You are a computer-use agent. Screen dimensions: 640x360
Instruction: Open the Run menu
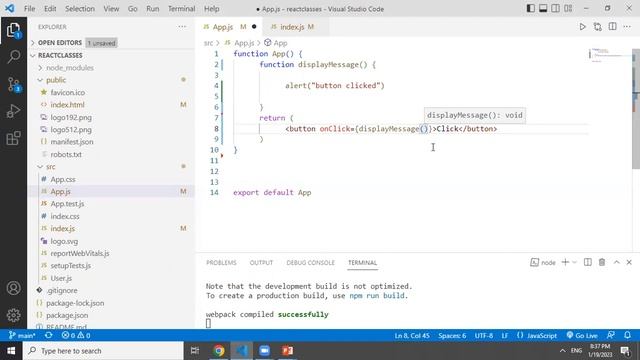point(153,9)
